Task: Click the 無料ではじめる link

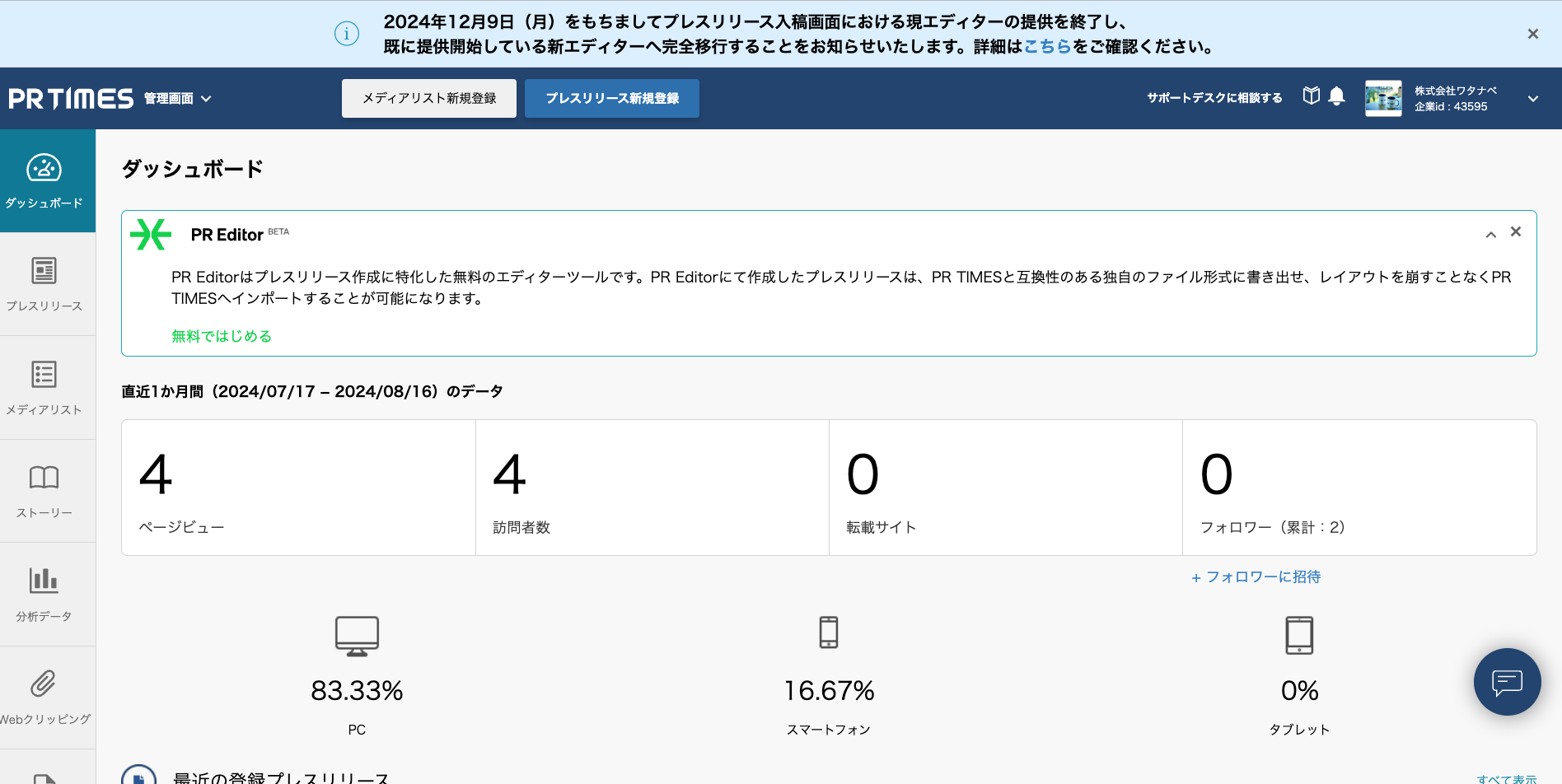Action: [222, 336]
